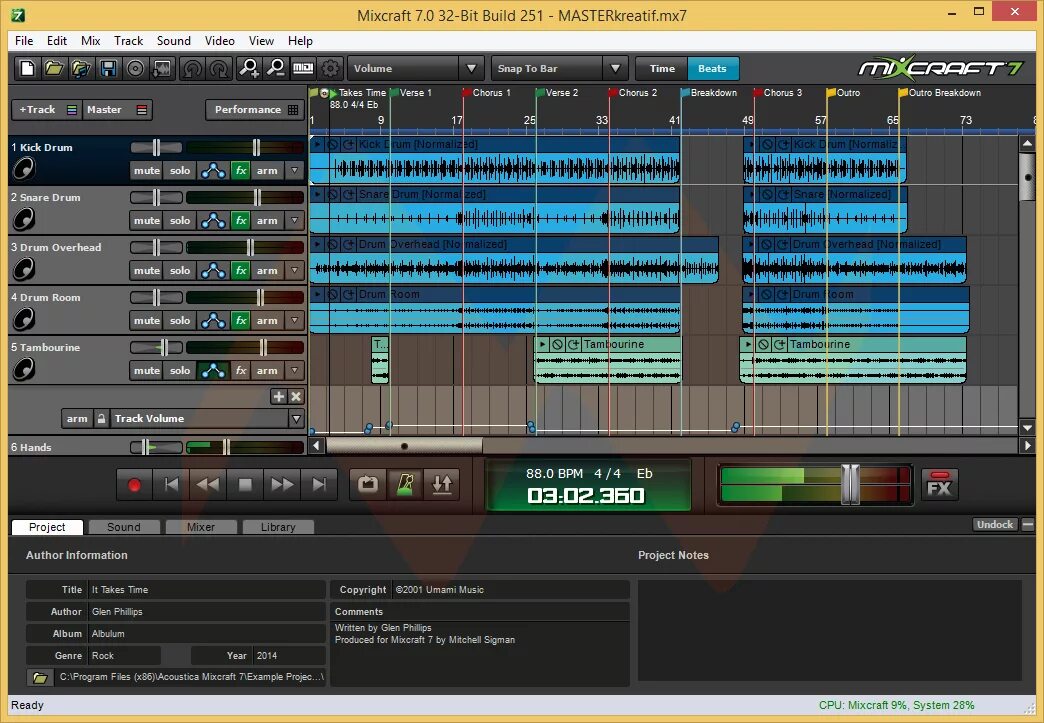1044x723 pixels.
Task: Open preferences gear icon in toolbar
Action: pos(330,69)
